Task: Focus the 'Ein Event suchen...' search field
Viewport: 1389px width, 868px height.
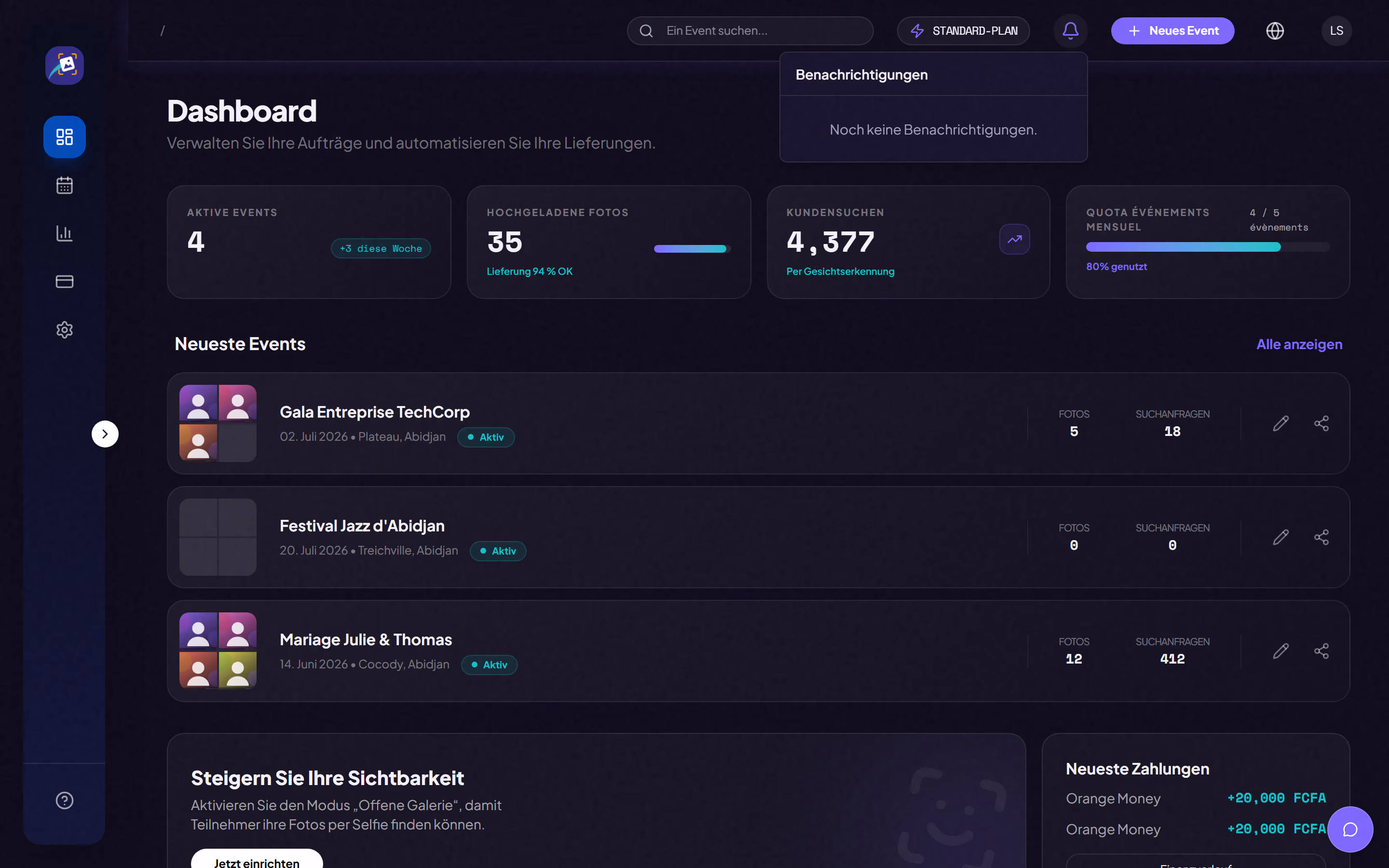Action: tap(750, 30)
